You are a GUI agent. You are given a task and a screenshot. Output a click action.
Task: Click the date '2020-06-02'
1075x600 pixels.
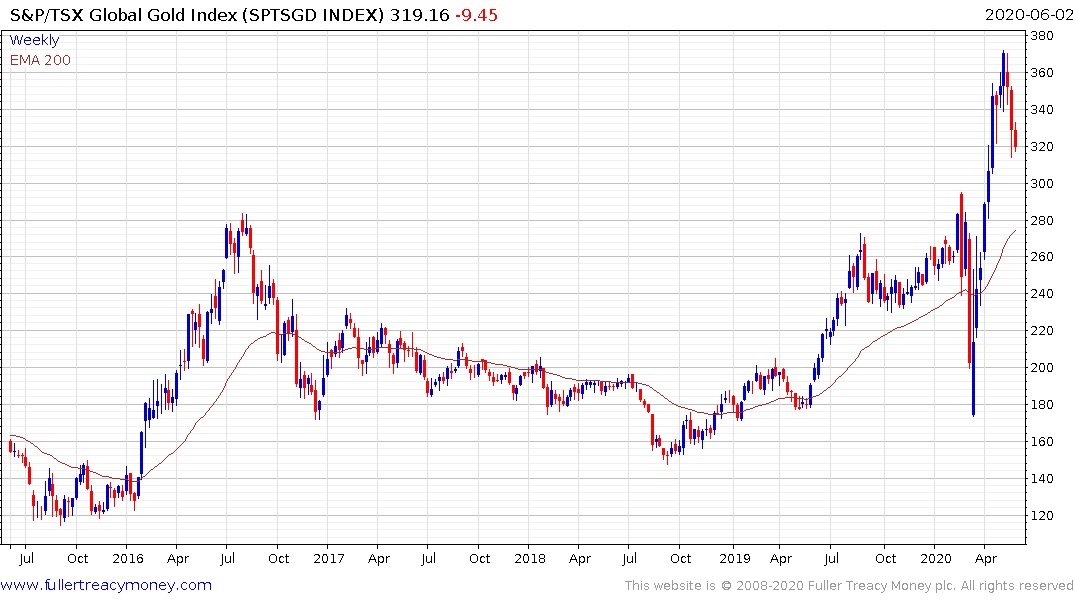click(x=1028, y=14)
